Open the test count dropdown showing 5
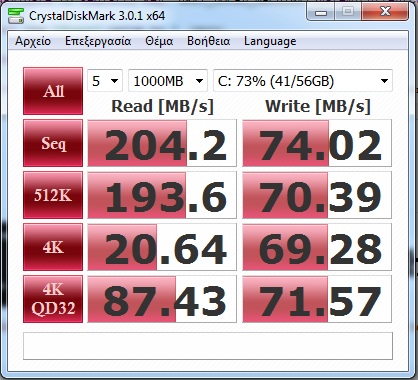The height and width of the screenshot is (380, 418). [105, 81]
